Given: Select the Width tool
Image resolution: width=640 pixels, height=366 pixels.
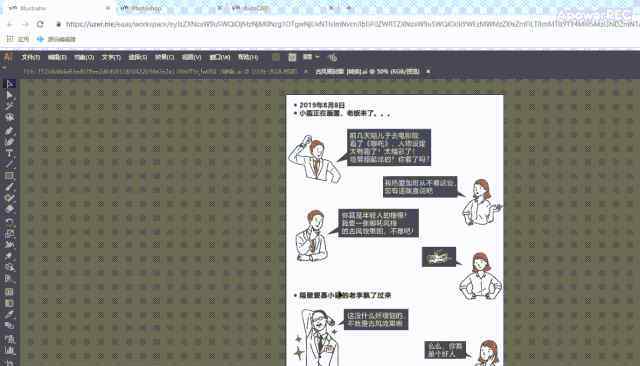Looking at the screenshot, I should pos(10,244).
